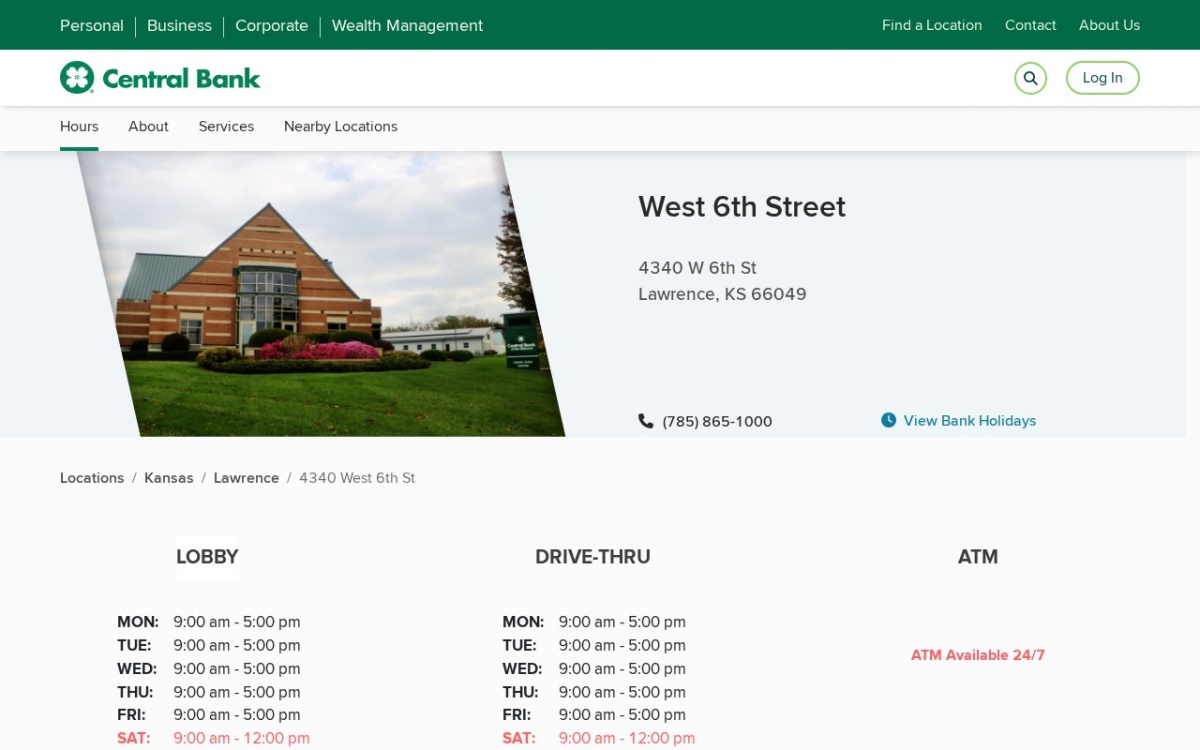Click the 4340 West 6th St breadcrumb text
The height and width of the screenshot is (750, 1200).
click(357, 478)
